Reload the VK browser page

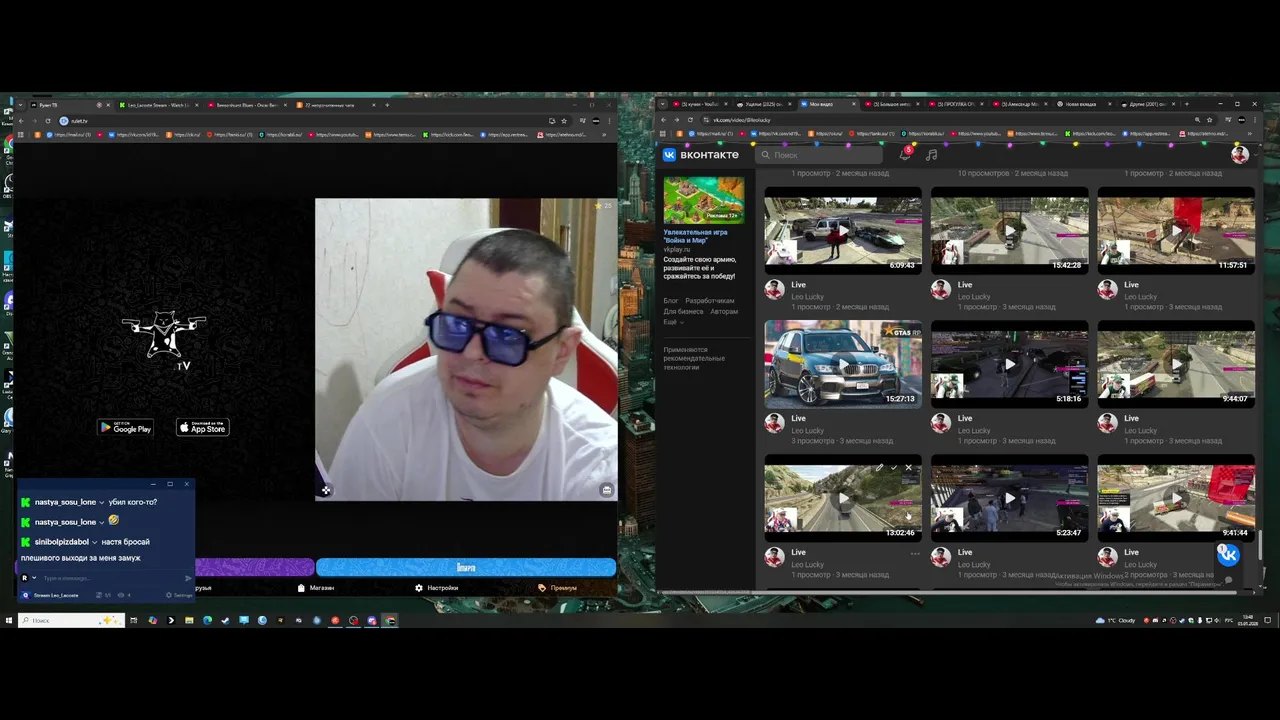coord(689,120)
